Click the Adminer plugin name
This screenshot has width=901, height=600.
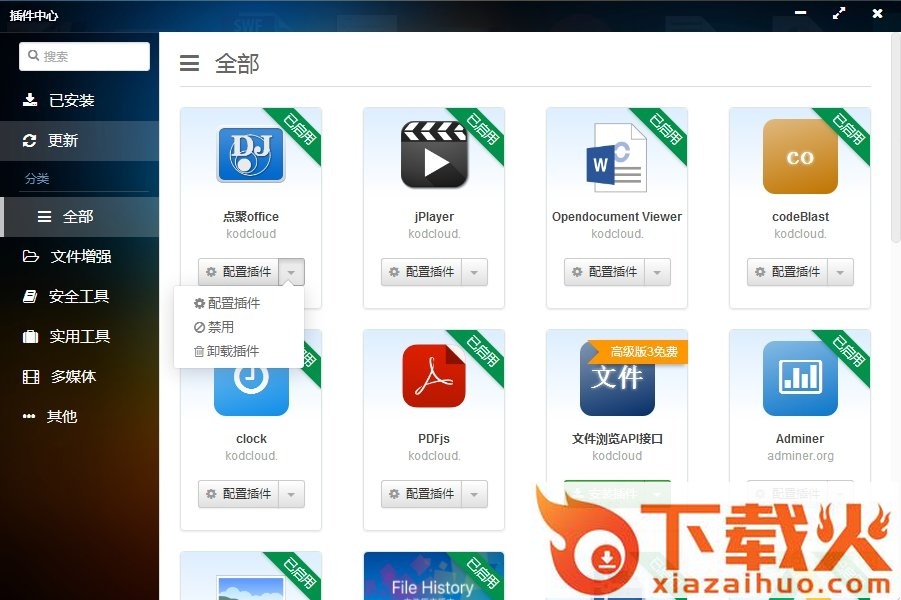(x=800, y=439)
